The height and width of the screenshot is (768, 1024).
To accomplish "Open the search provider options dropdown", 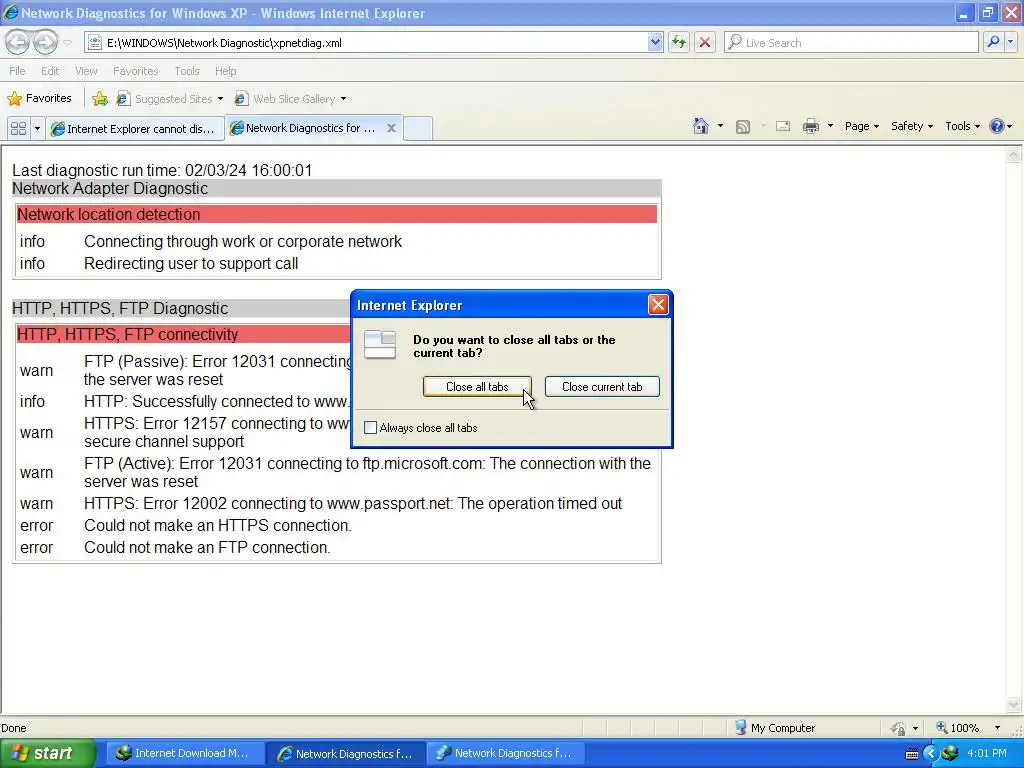I will tap(1011, 42).
